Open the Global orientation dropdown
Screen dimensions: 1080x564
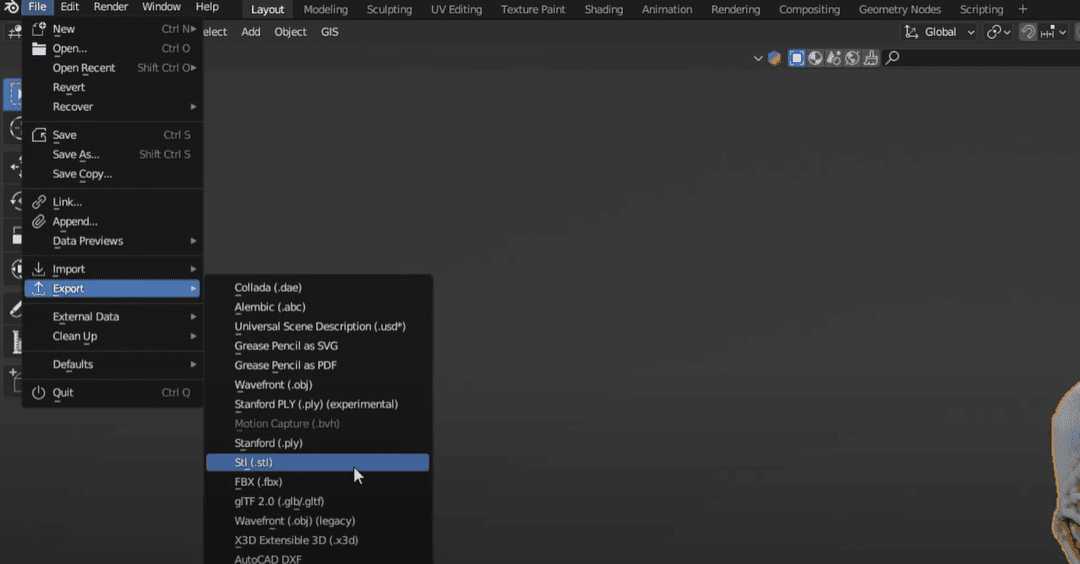pyautogui.click(x=939, y=32)
